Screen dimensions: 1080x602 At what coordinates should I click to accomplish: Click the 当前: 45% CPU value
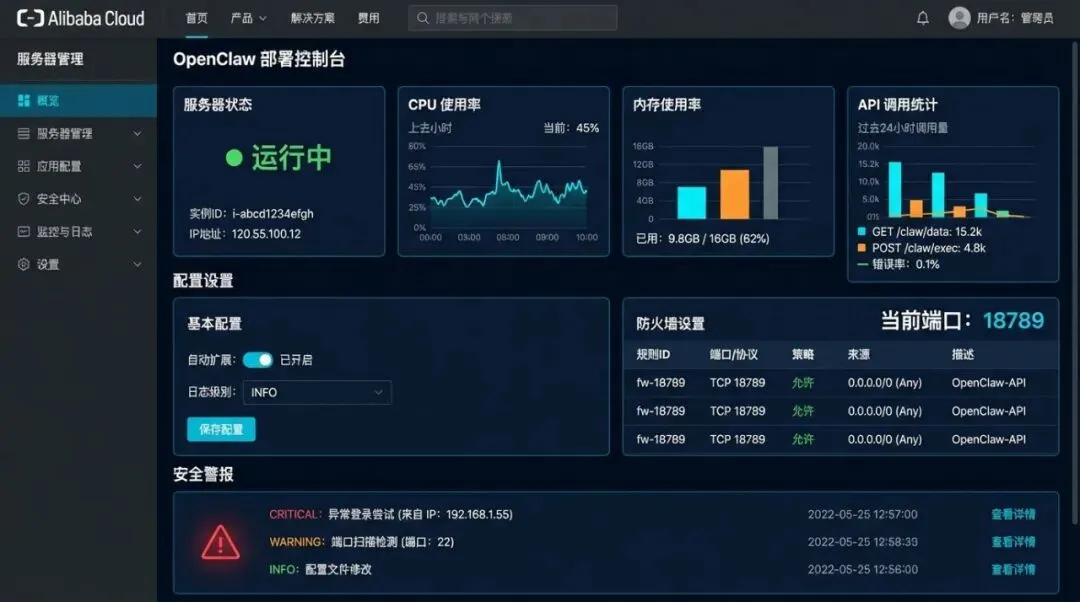[571, 128]
